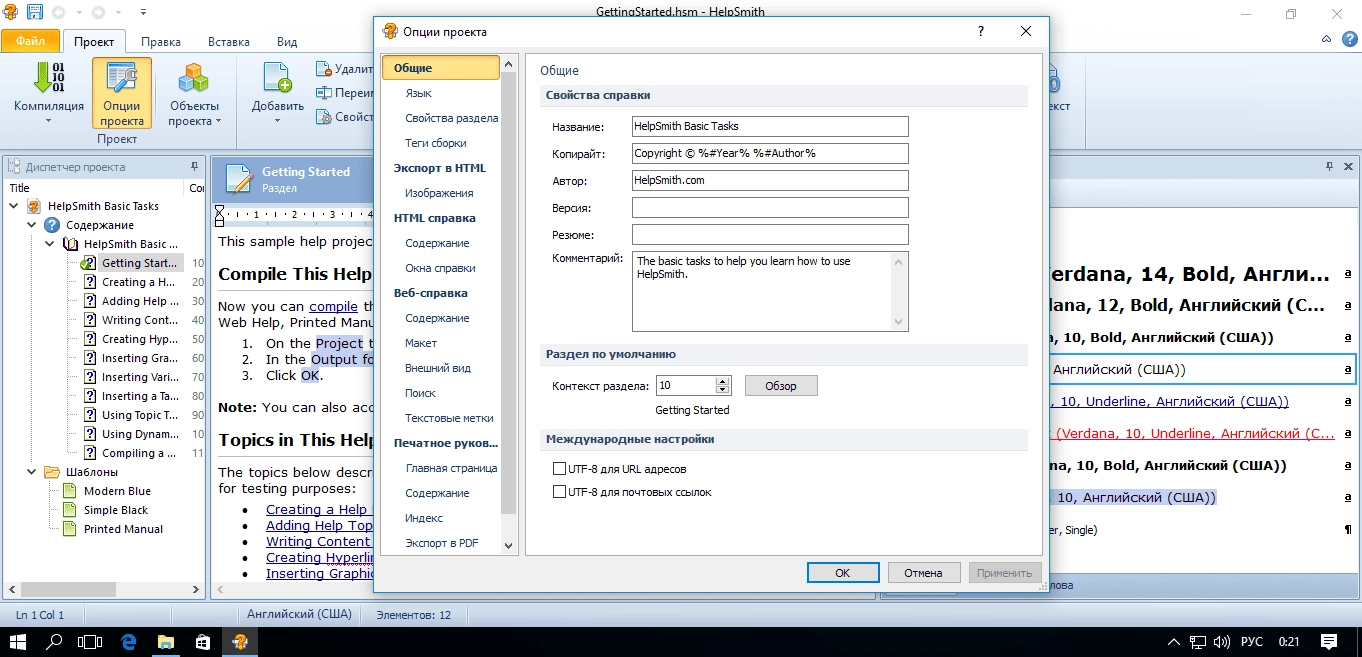Select Inserting Gra... topic in tree
This screenshot has height=657, width=1362.
140,358
